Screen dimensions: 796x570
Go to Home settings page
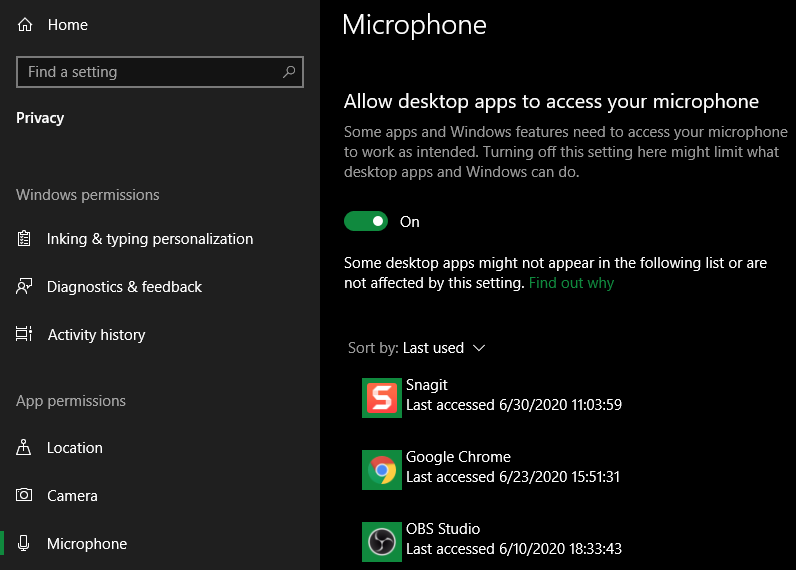(x=67, y=25)
